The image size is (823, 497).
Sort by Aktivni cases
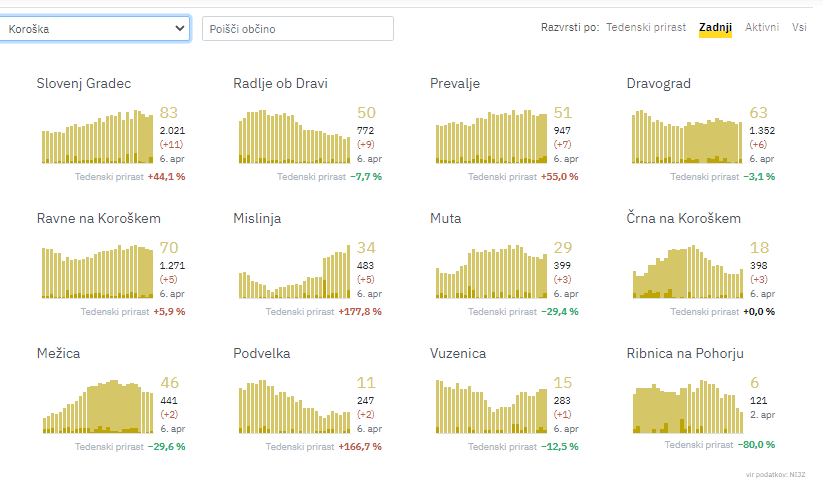click(x=762, y=27)
